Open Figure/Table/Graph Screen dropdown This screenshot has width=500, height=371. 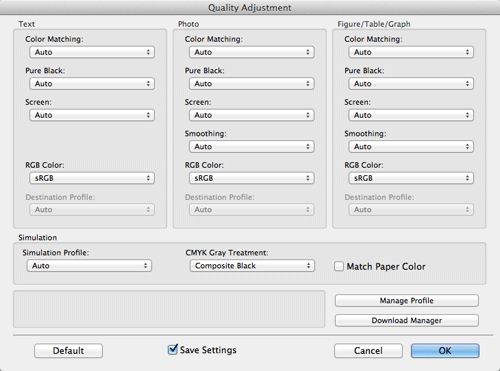click(x=411, y=115)
